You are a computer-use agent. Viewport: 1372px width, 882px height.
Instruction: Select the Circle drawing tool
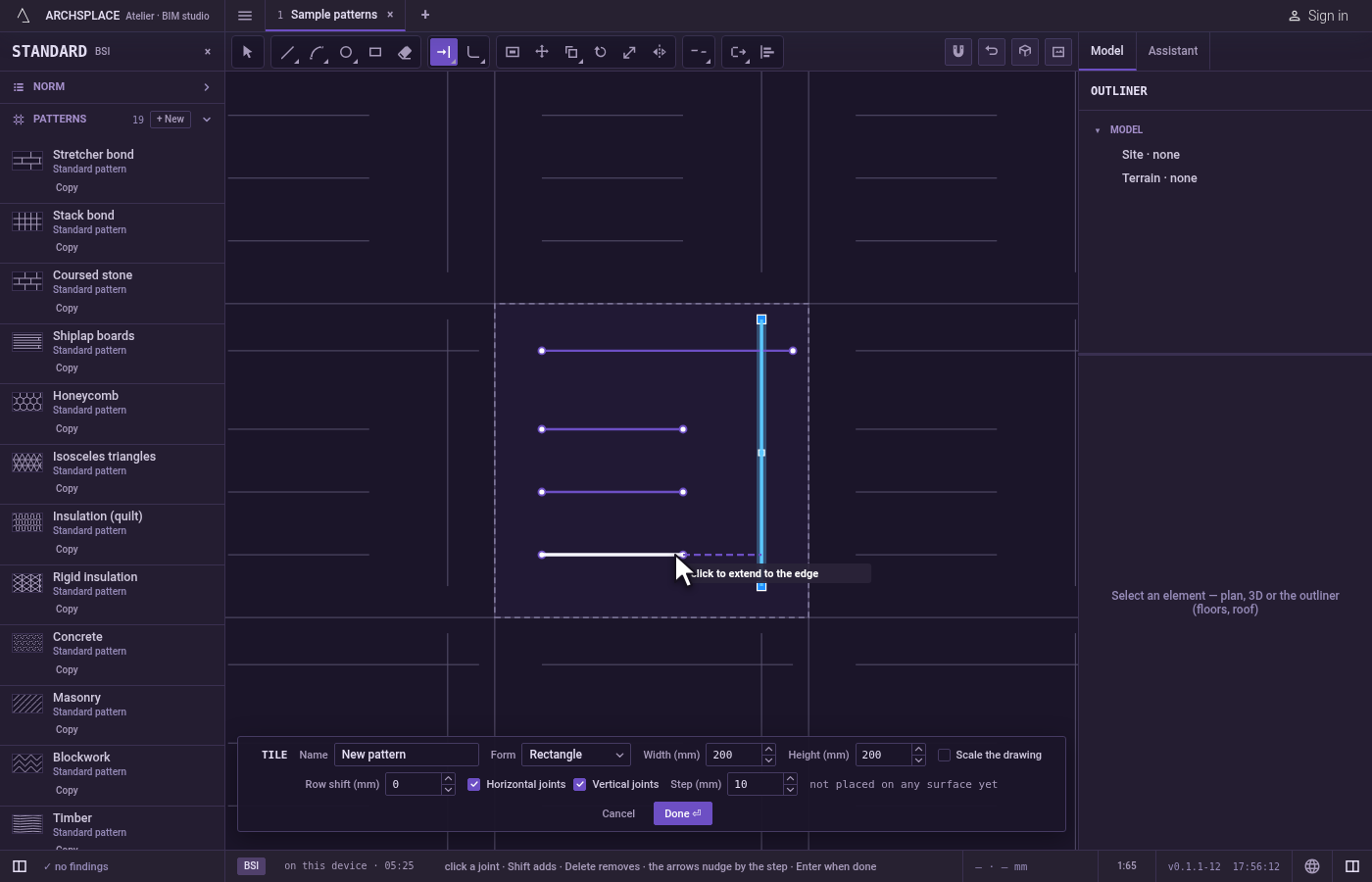click(346, 52)
